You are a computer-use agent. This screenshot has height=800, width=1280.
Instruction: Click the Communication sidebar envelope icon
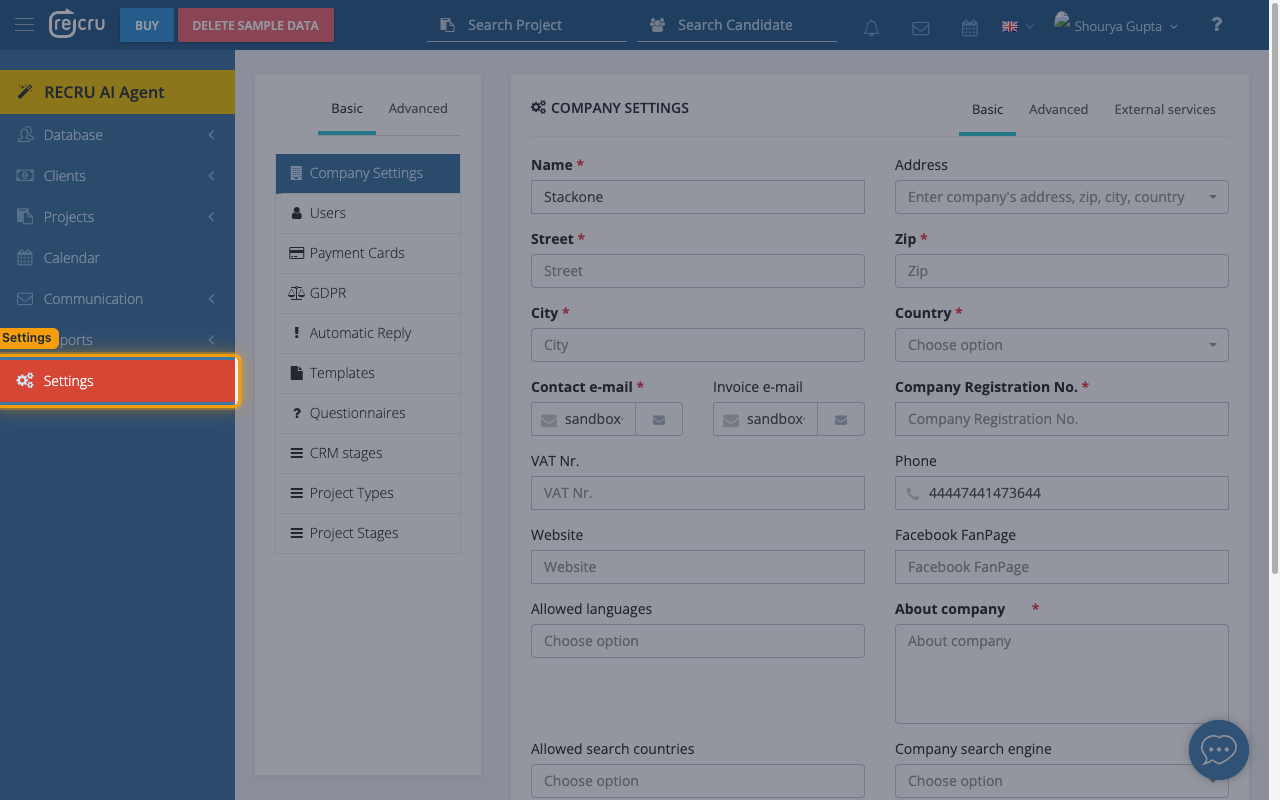[x=26, y=298]
